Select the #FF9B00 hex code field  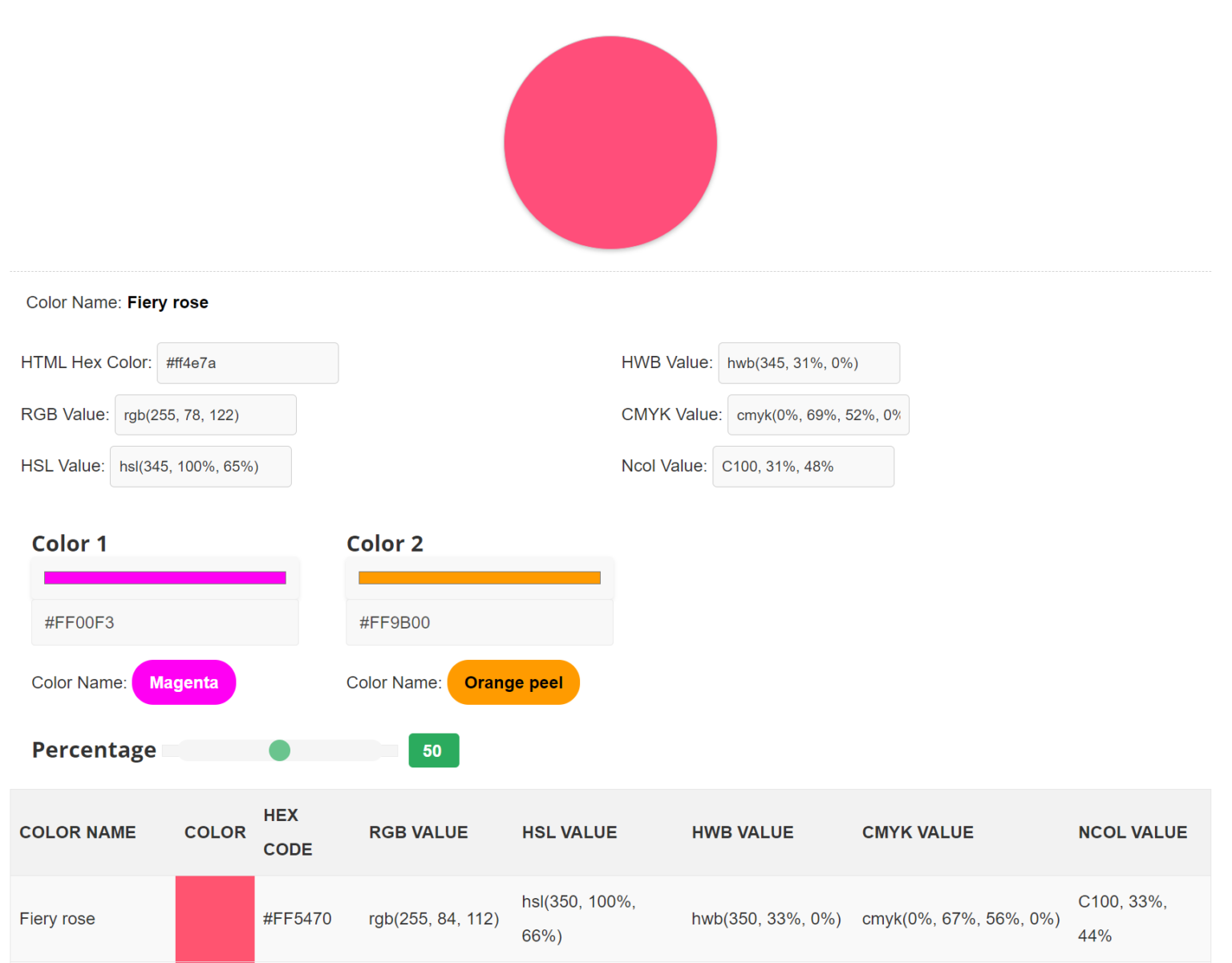(480, 621)
